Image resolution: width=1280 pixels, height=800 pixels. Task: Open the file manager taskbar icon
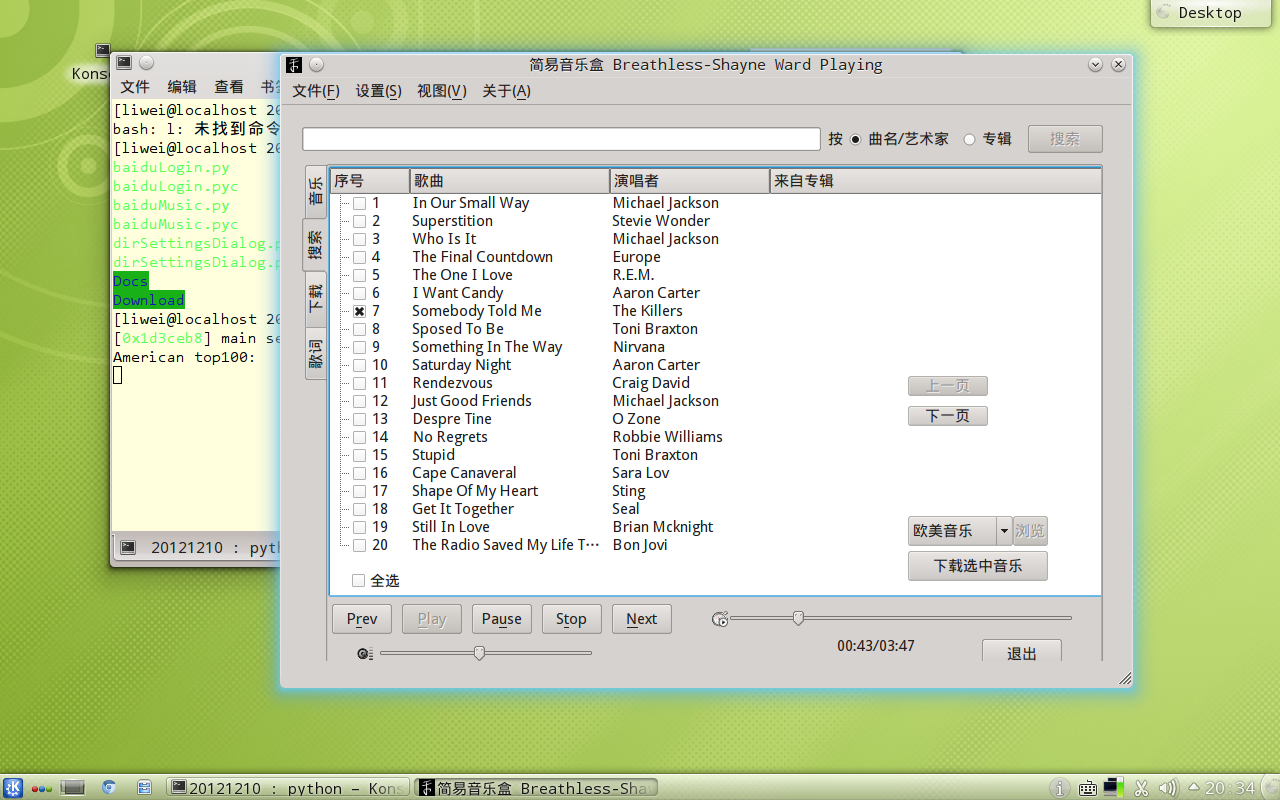[144, 788]
